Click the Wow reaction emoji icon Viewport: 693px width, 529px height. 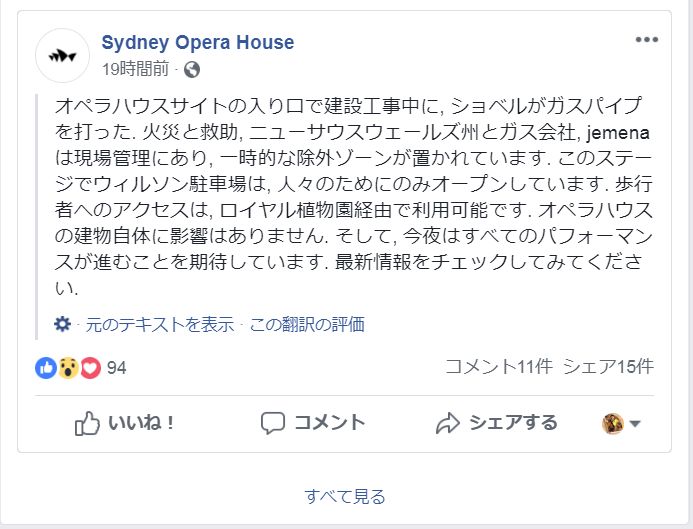click(x=68, y=367)
